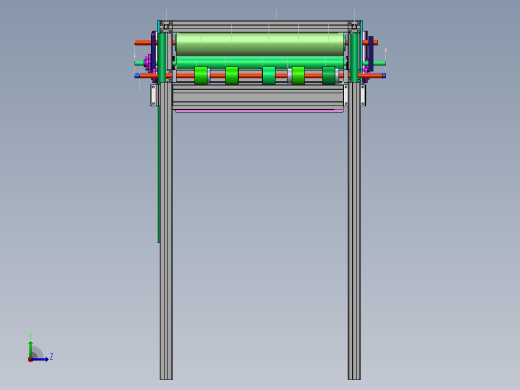Select the top horizontal gray frame beam

pos(260,27)
